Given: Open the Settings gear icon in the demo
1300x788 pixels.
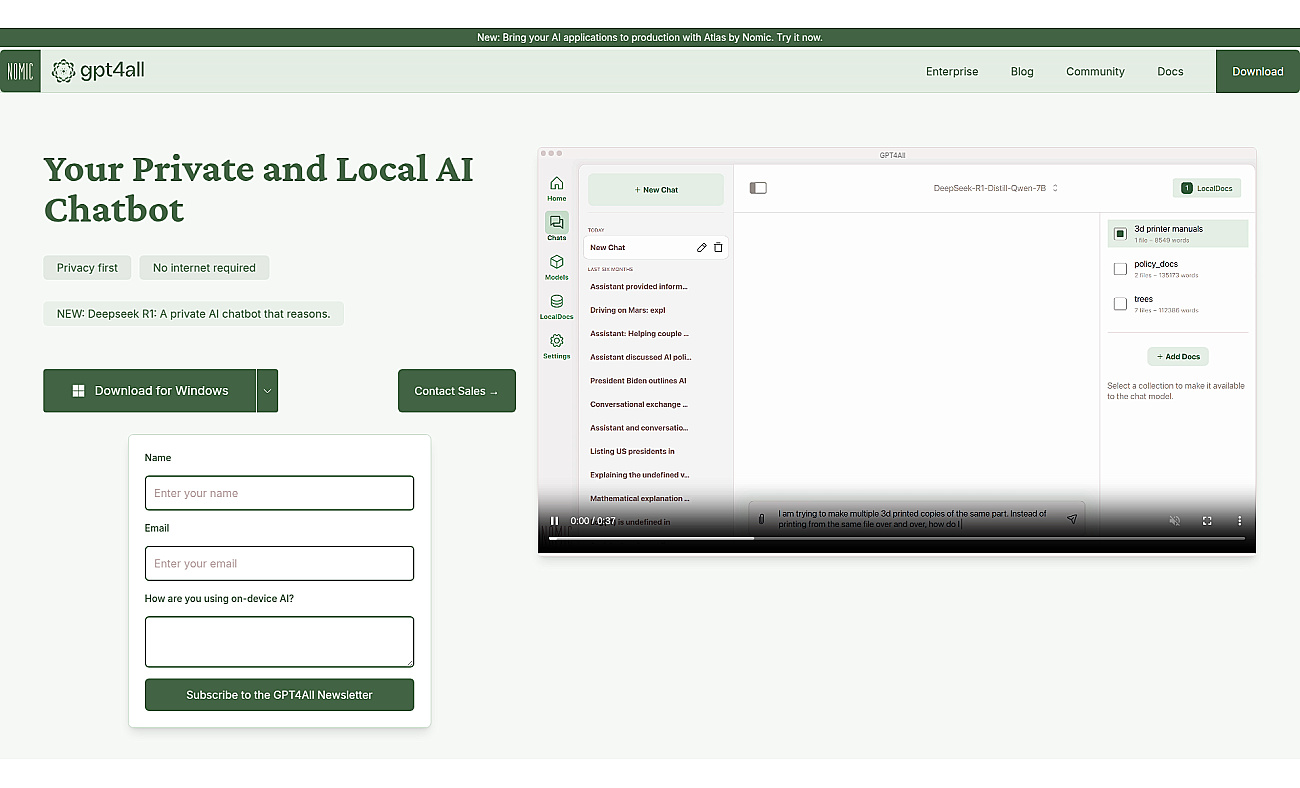Looking at the screenshot, I should click(x=557, y=340).
